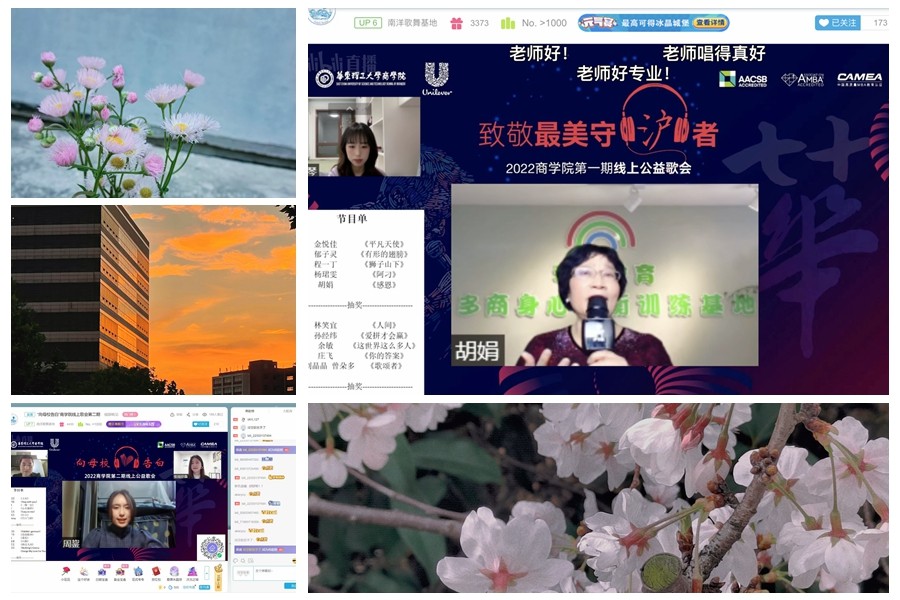This screenshot has width=900, height=600.
Task: Toggle the 已关注 follow button on large stream
Action: point(837,23)
